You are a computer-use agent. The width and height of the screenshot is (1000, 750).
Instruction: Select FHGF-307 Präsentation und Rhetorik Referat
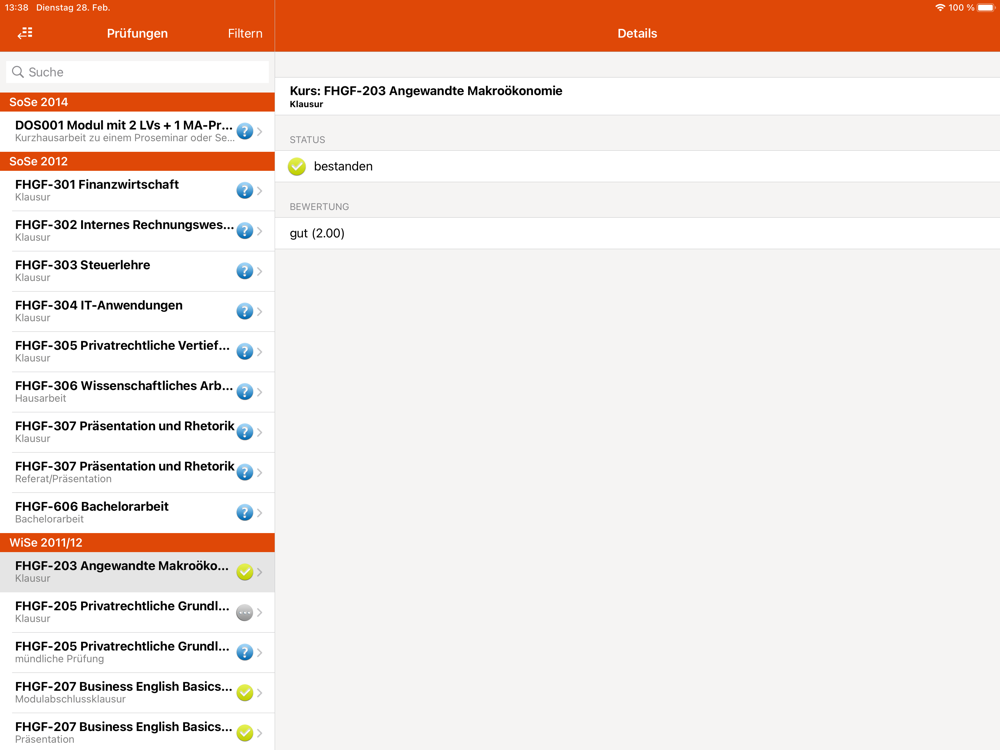(137, 473)
